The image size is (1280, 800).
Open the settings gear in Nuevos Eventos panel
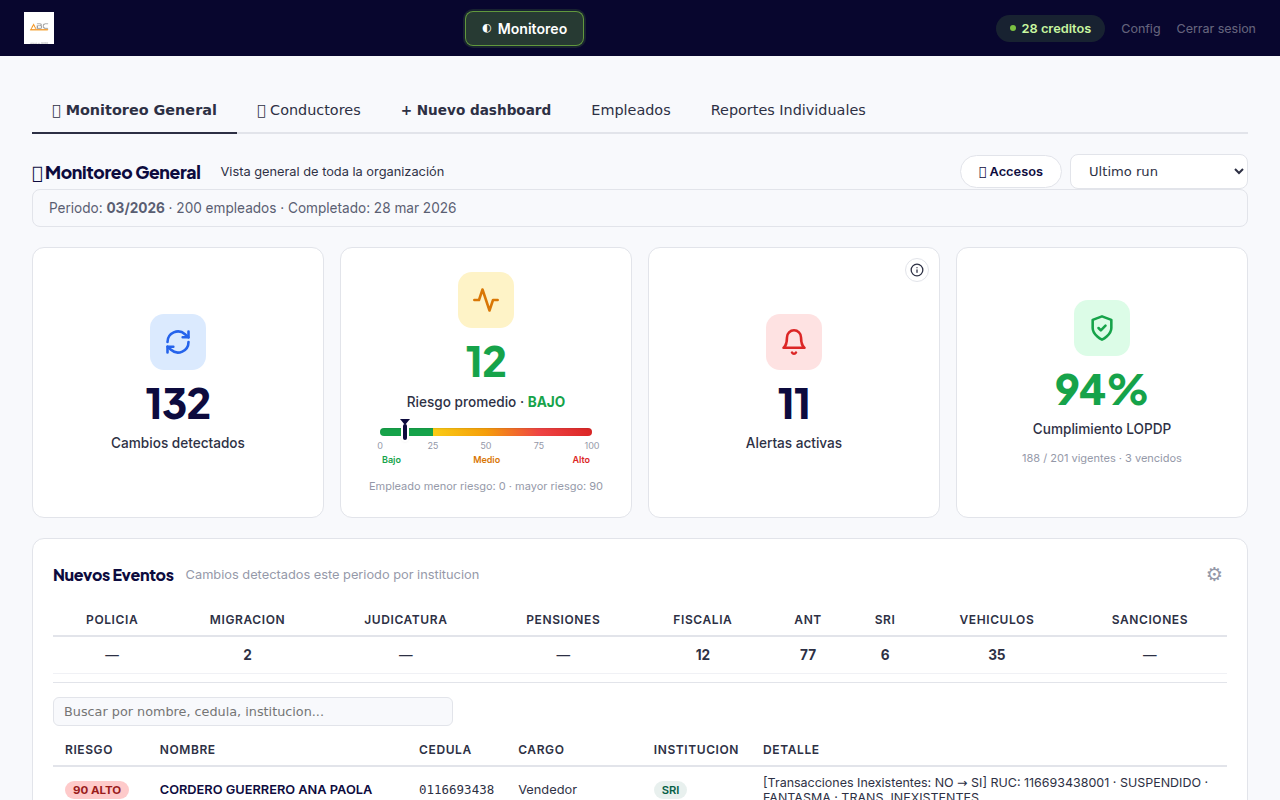click(x=1214, y=574)
